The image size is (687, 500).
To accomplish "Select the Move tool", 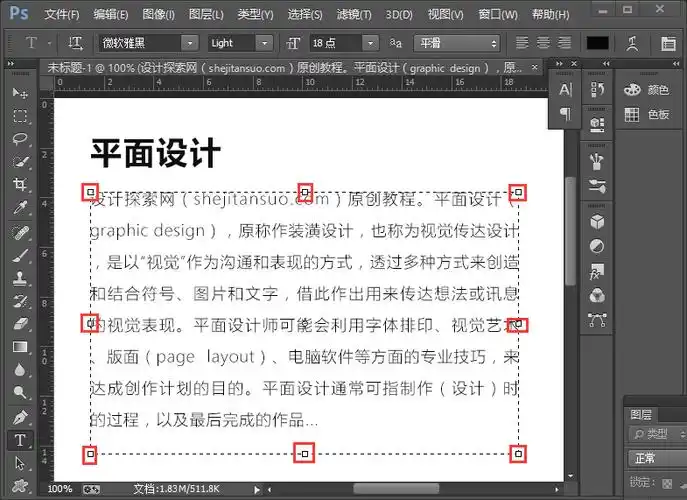I will (x=20, y=92).
